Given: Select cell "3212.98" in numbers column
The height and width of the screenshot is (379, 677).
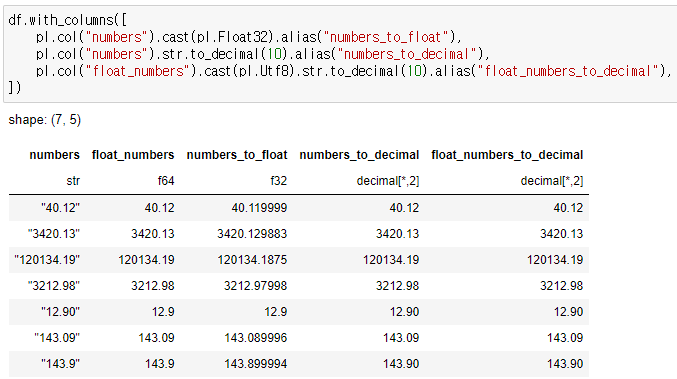Looking at the screenshot, I should 54,286.
